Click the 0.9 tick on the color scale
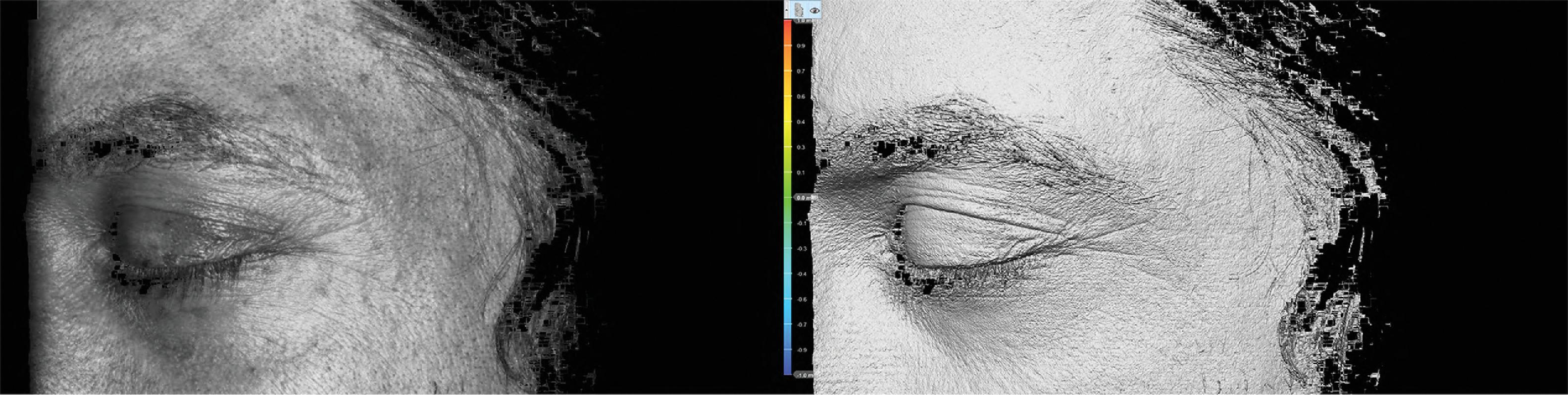 (x=801, y=46)
